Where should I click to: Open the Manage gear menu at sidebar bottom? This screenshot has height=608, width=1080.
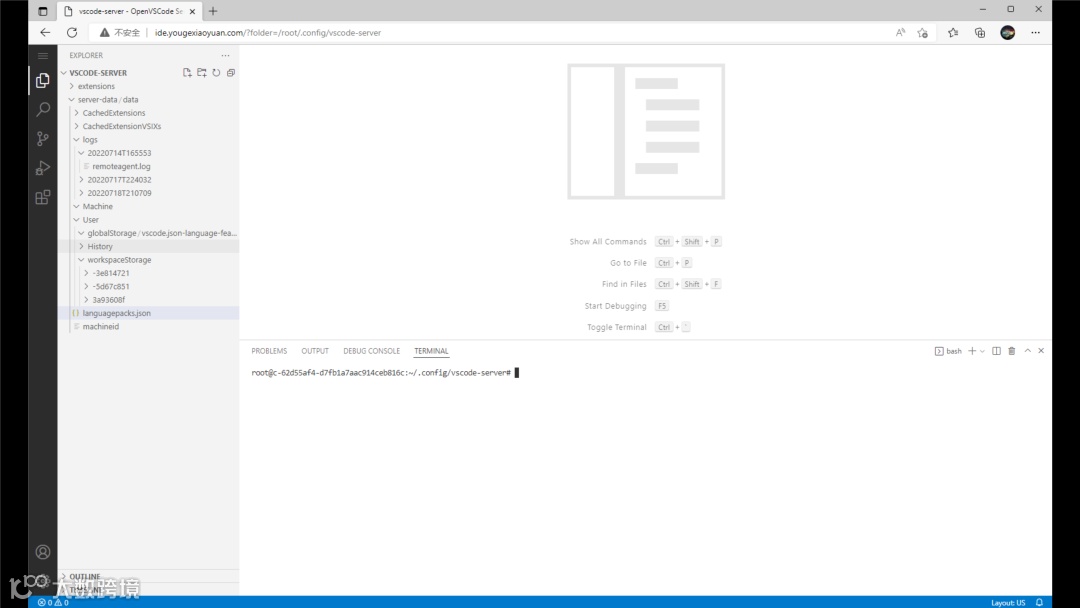click(x=42, y=580)
